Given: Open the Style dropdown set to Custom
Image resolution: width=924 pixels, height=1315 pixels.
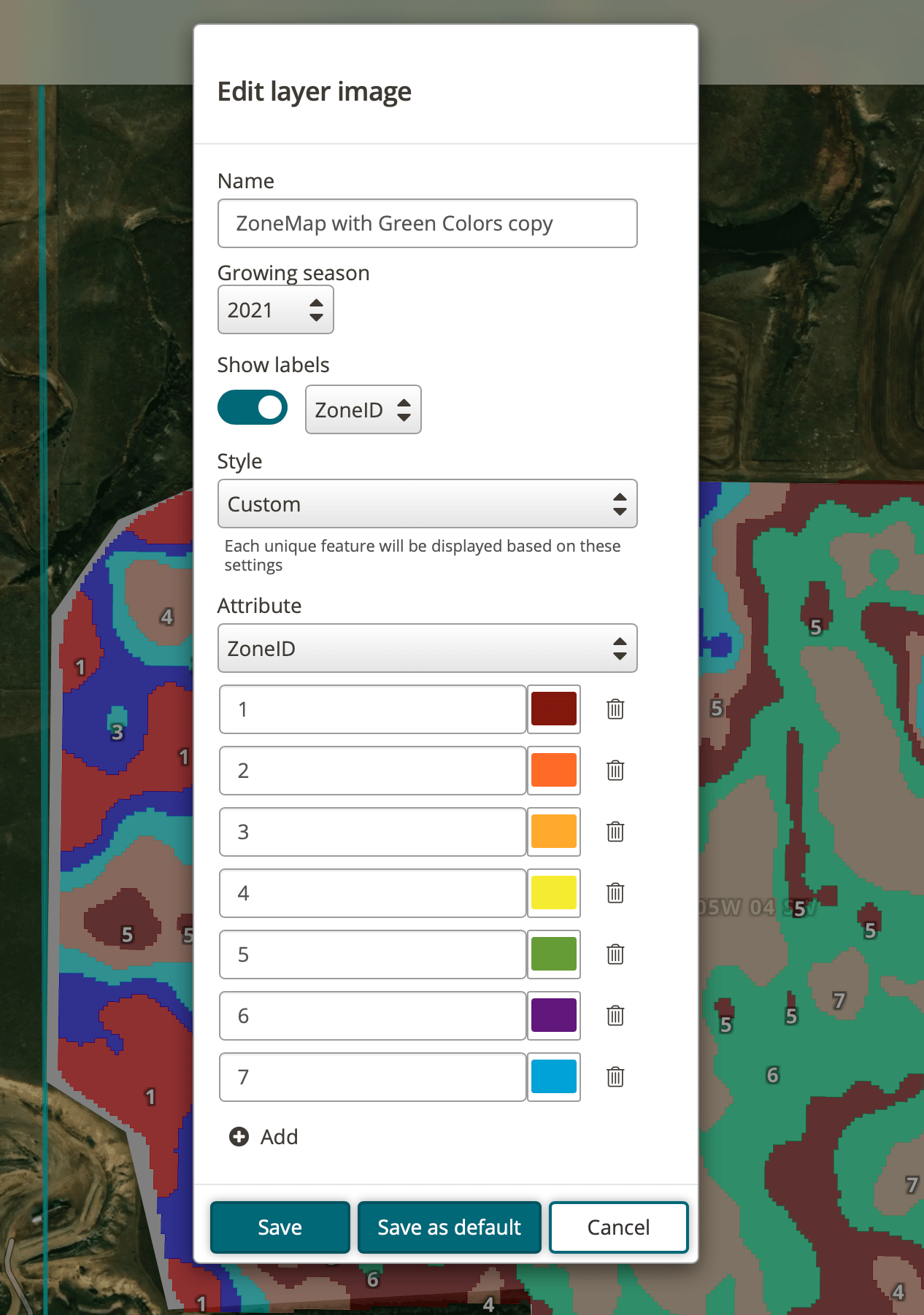Looking at the screenshot, I should point(428,504).
